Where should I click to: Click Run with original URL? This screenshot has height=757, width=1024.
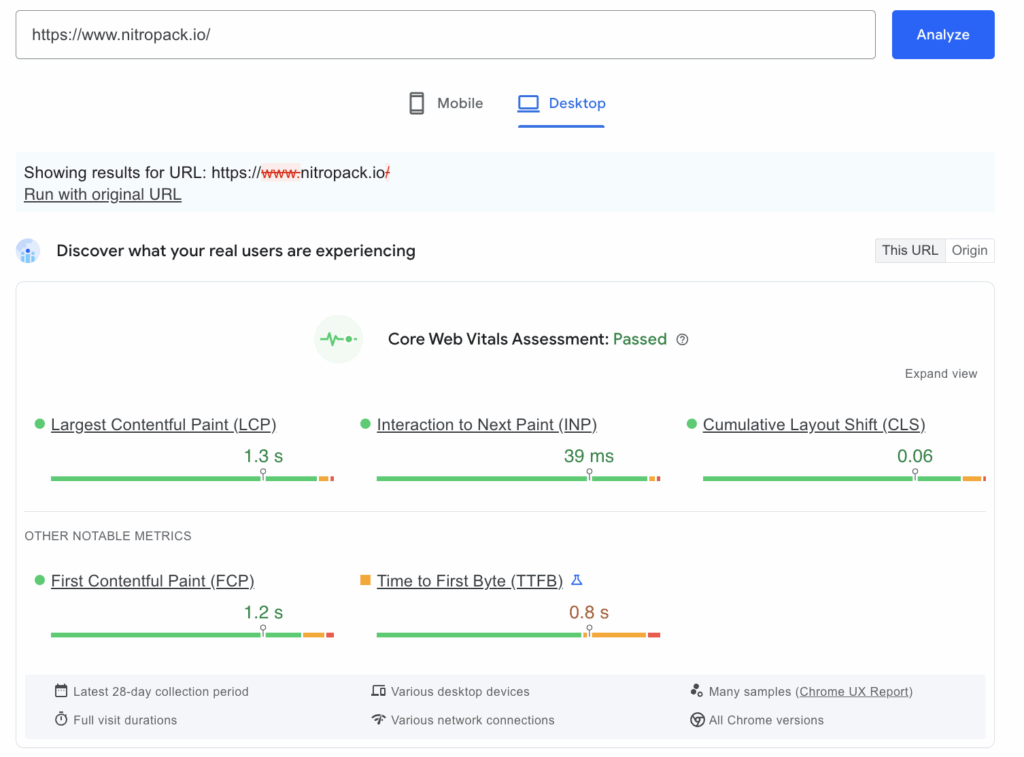click(x=102, y=194)
